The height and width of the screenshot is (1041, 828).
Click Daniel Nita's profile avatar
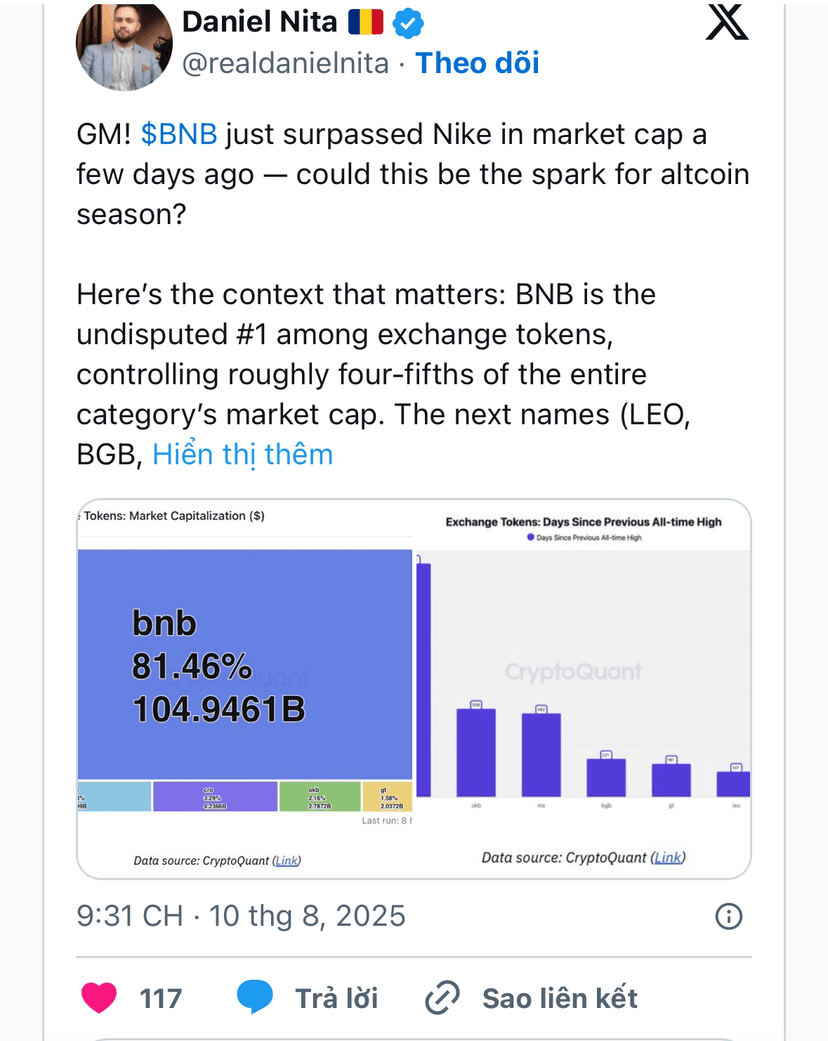[124, 45]
